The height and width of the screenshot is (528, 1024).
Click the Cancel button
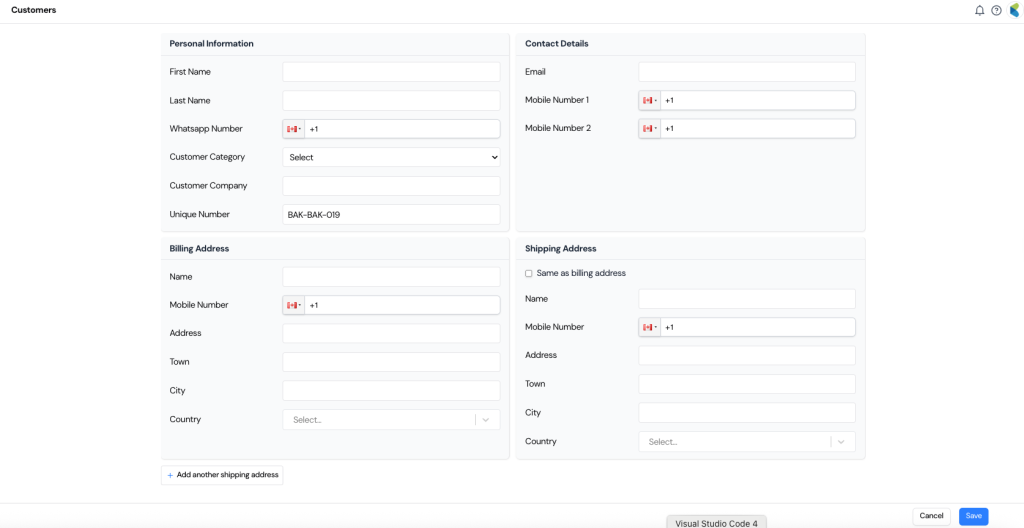(931, 516)
